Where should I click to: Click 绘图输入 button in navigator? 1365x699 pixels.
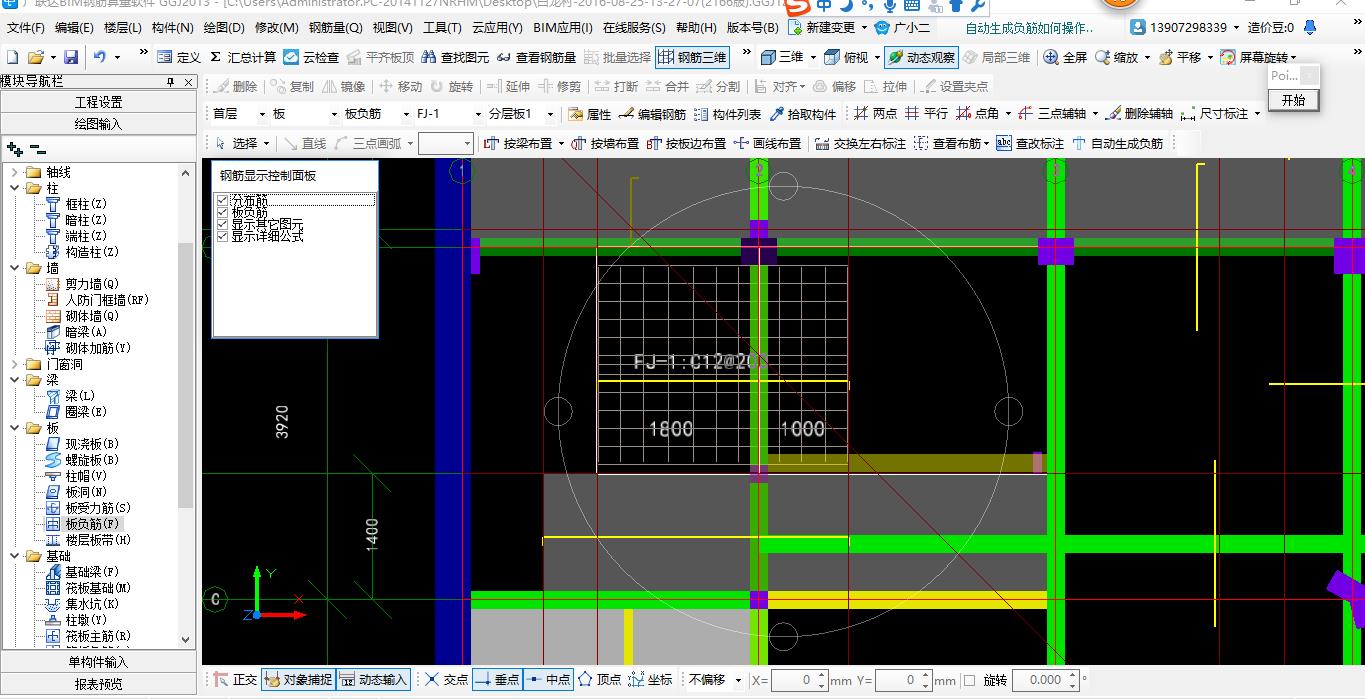(98, 124)
